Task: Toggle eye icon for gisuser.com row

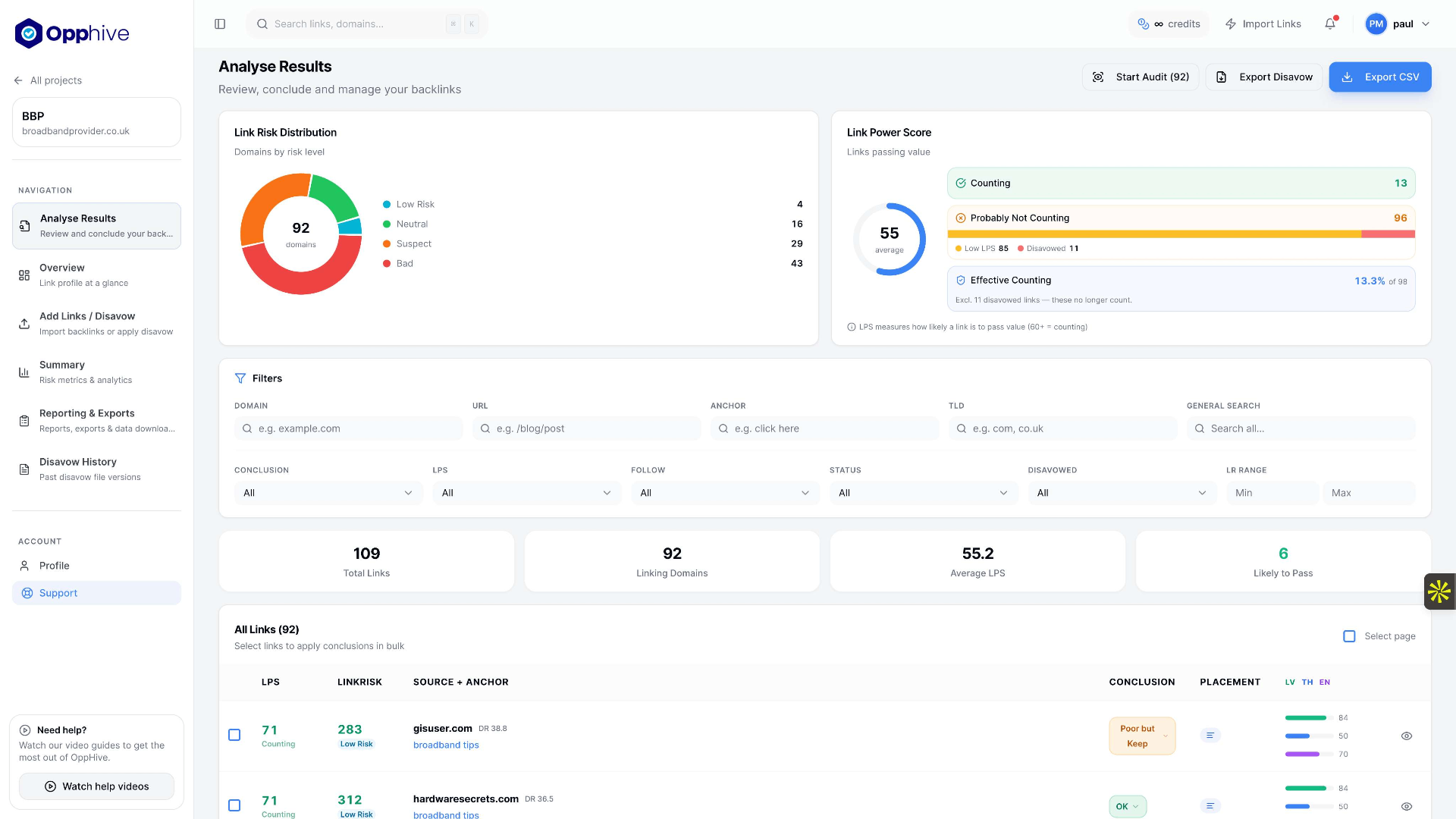Action: 1407,736
